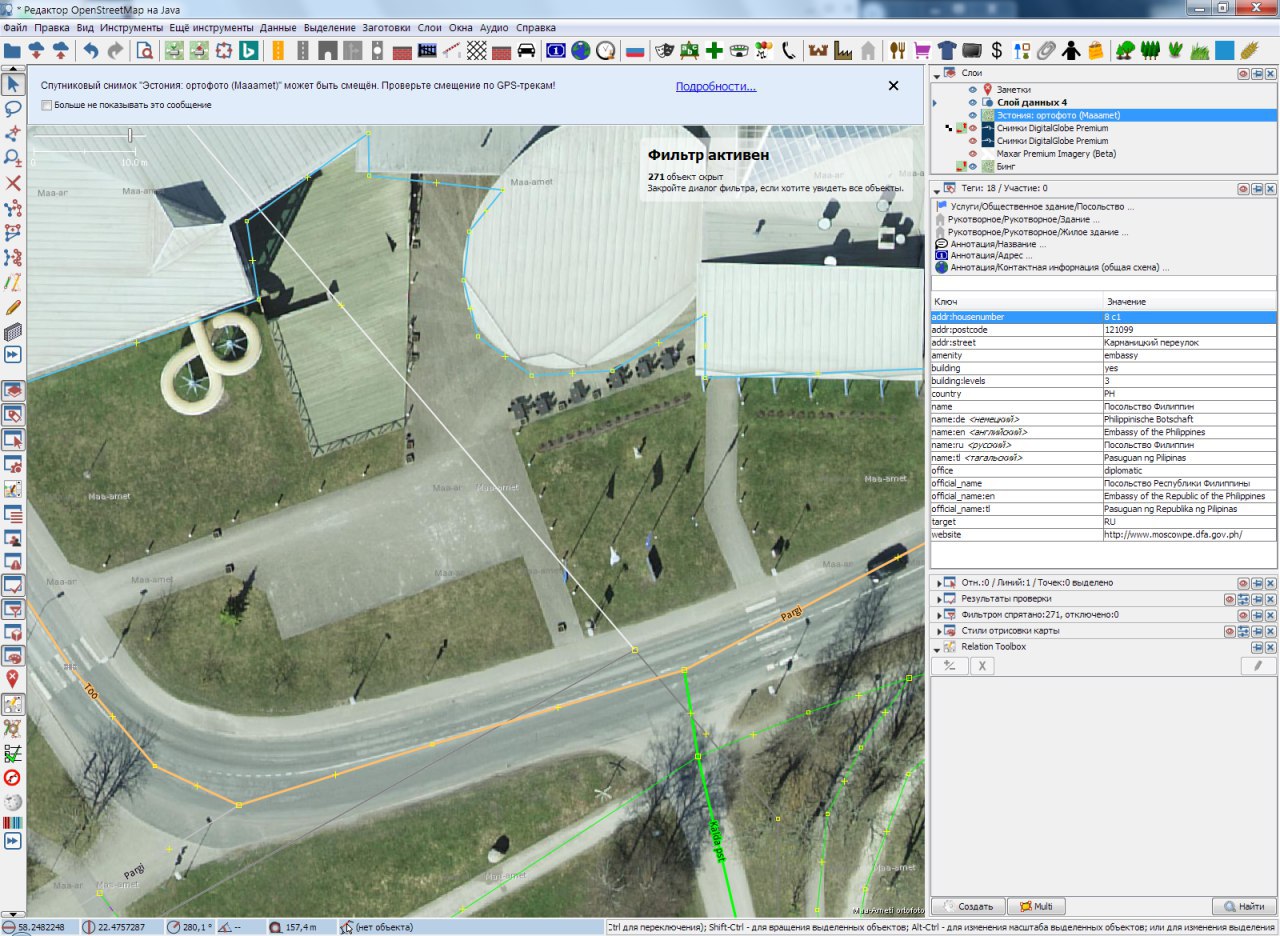Click the fork and spoon food preset
The image size is (1280, 936).
pos(897,49)
